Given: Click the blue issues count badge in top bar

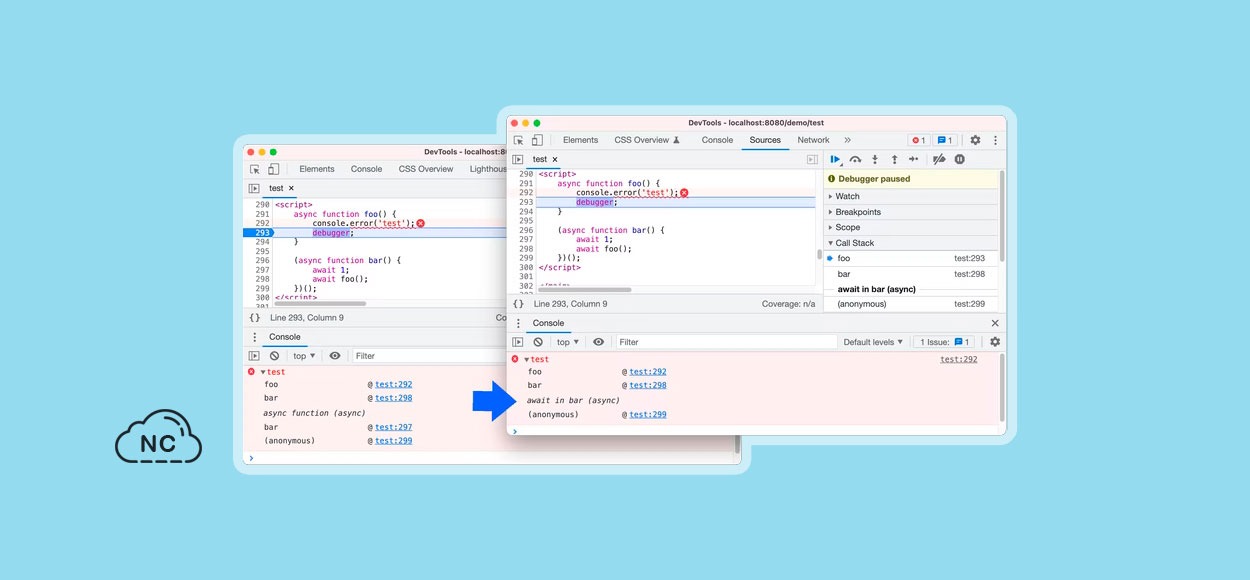Looking at the screenshot, I should coord(944,140).
